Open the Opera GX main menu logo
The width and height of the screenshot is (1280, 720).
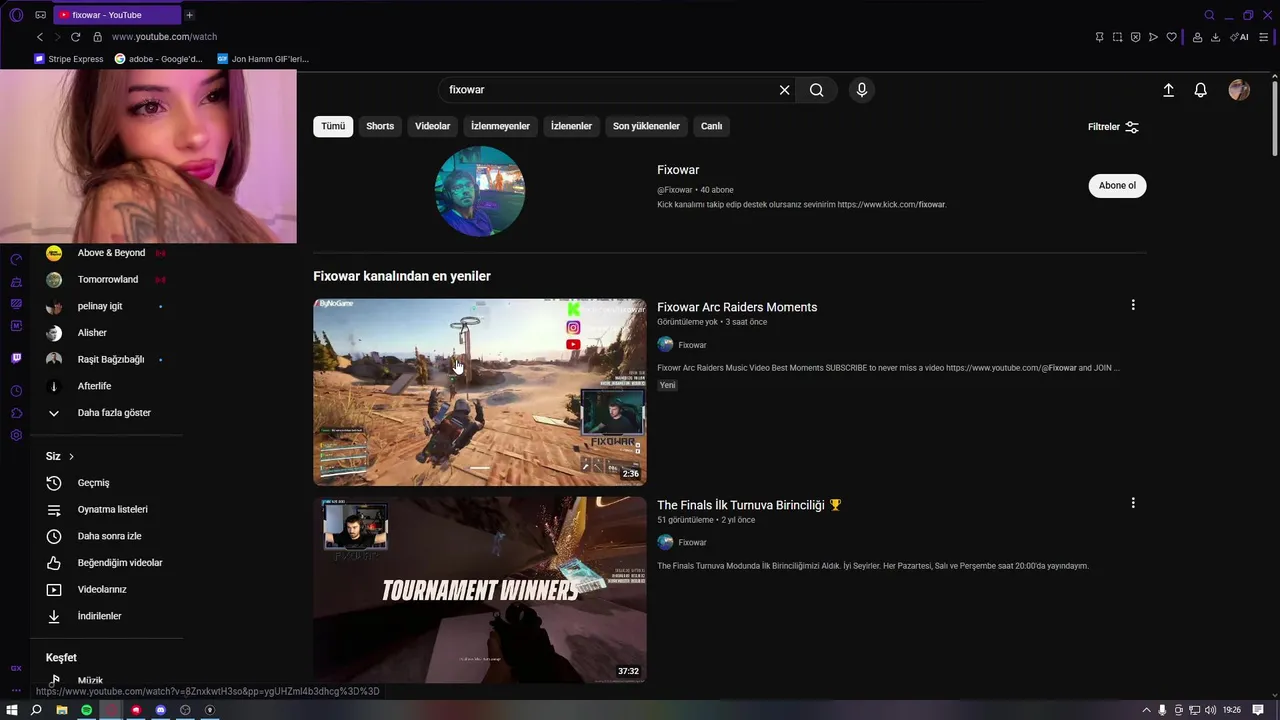pos(16,15)
